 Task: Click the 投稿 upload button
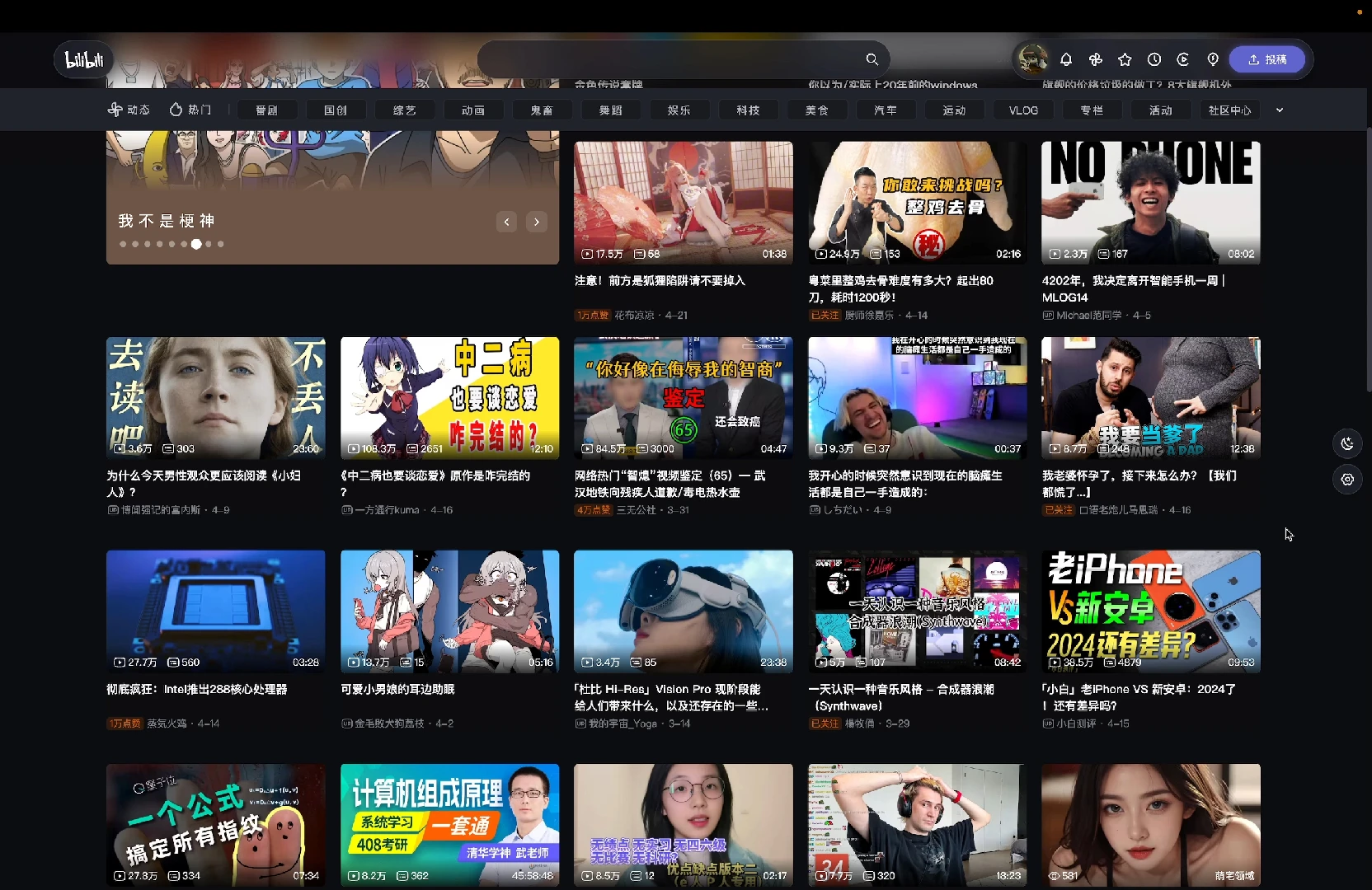click(x=1267, y=59)
